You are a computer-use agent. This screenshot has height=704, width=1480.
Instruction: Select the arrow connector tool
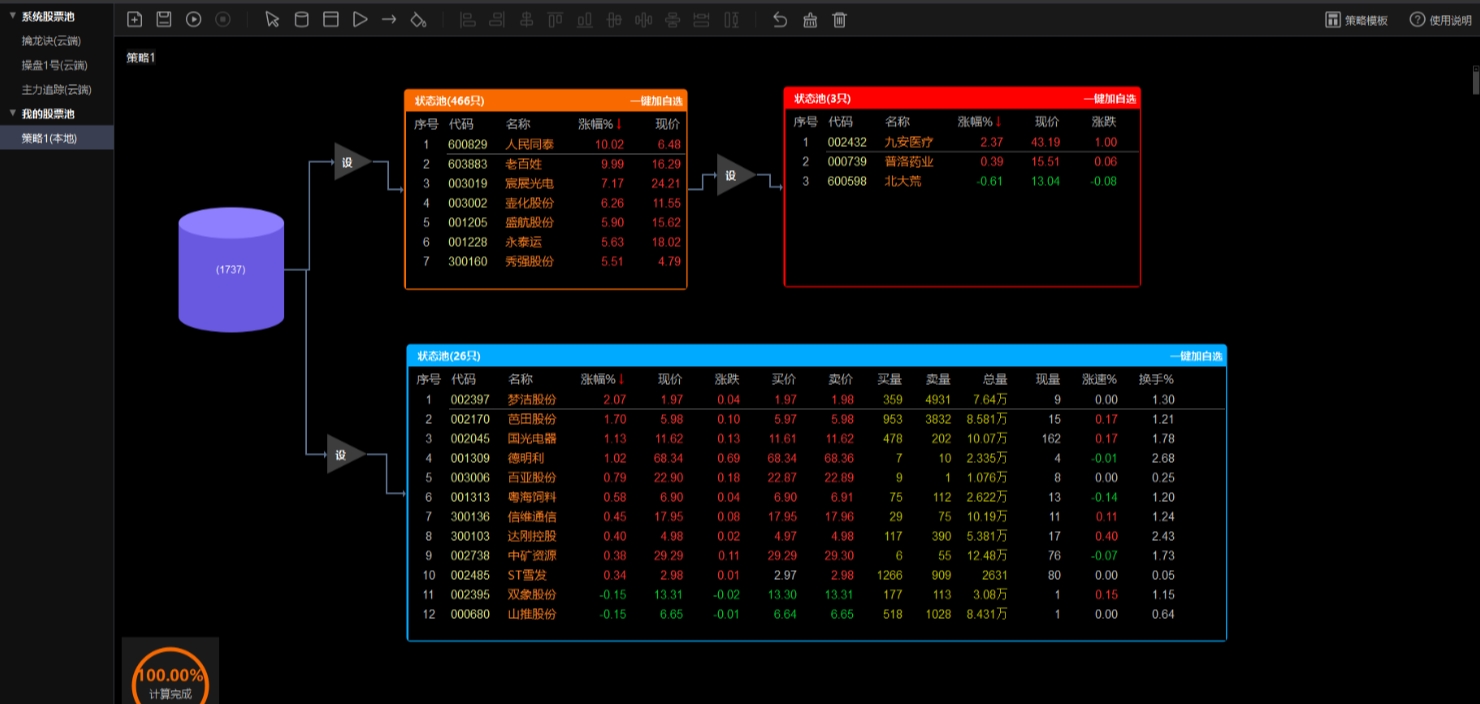pos(389,20)
